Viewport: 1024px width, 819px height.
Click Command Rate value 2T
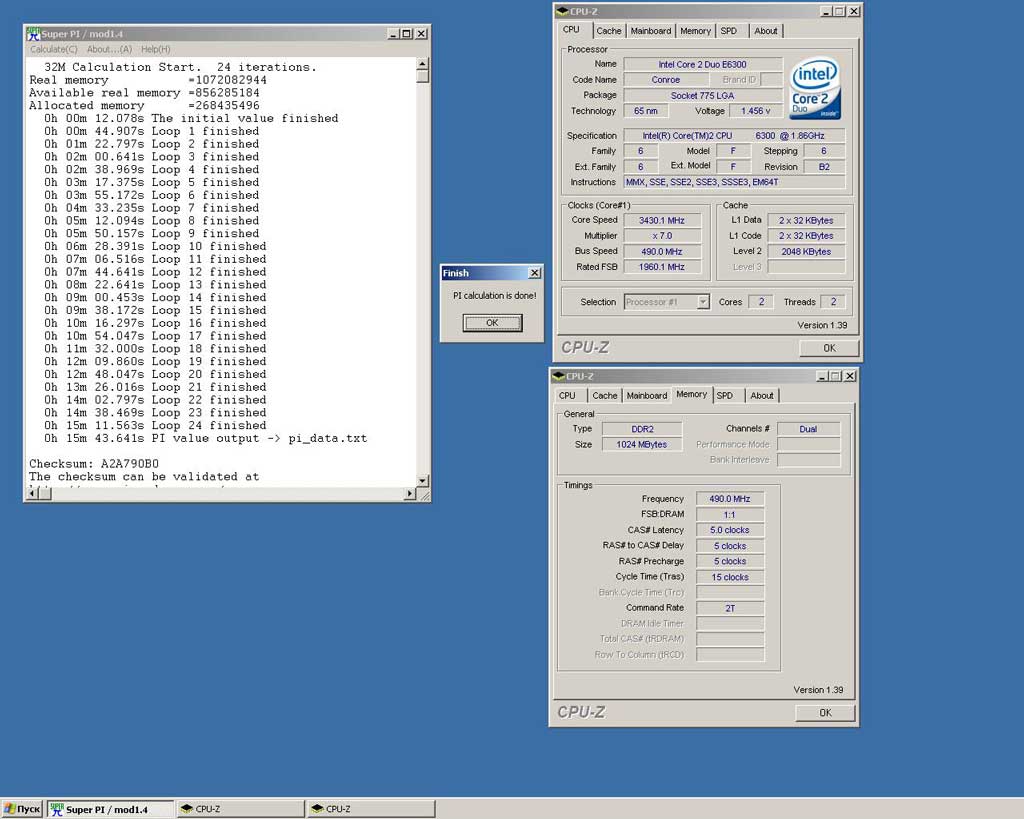pyautogui.click(x=729, y=608)
